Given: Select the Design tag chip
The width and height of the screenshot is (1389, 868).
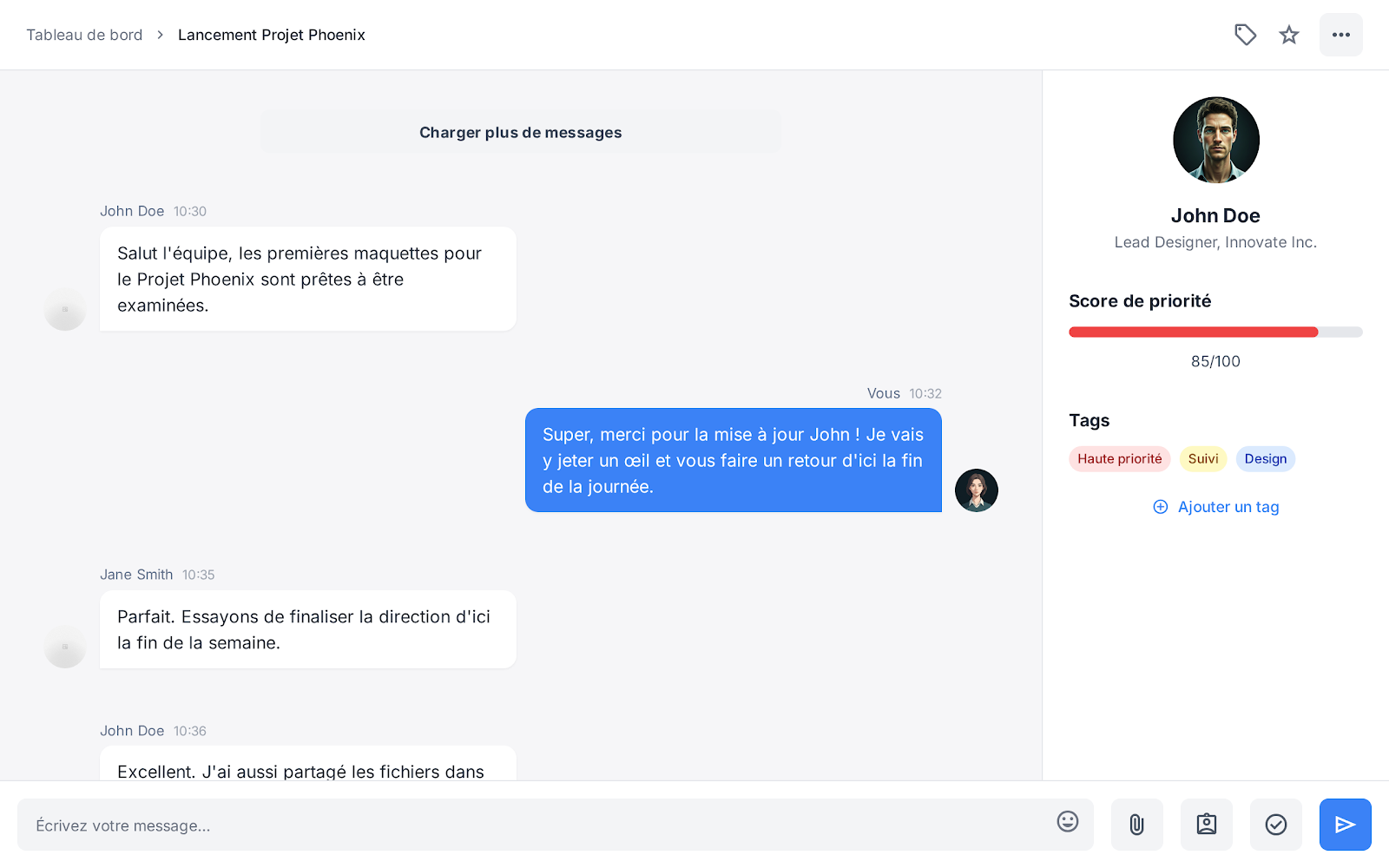Looking at the screenshot, I should [x=1266, y=459].
